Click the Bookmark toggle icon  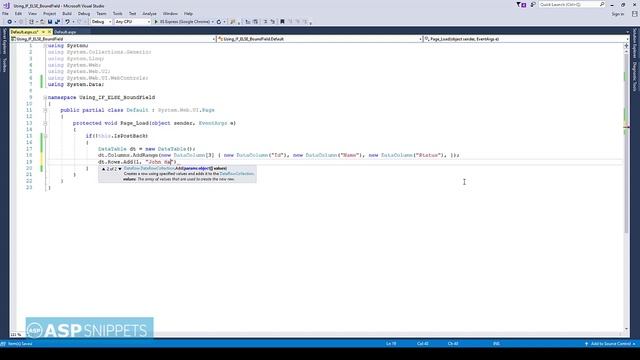pos(282,22)
